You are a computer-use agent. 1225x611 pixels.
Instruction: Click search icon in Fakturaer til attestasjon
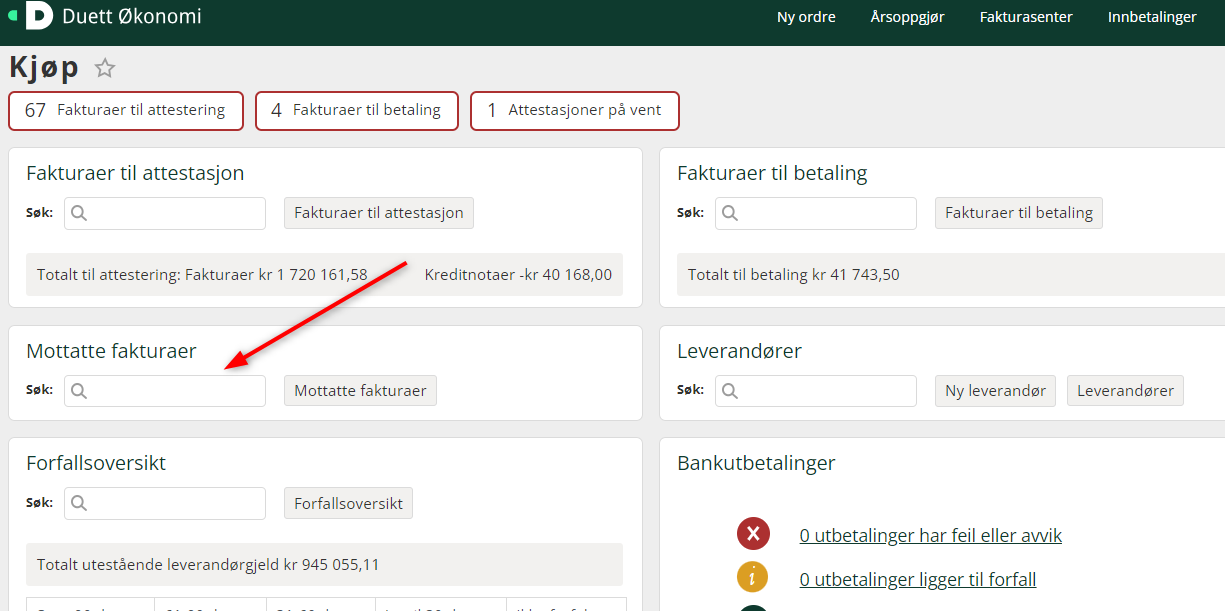click(79, 213)
